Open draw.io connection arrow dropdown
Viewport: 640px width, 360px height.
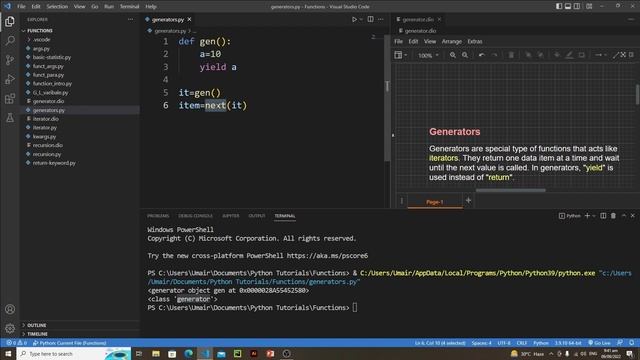point(600,55)
